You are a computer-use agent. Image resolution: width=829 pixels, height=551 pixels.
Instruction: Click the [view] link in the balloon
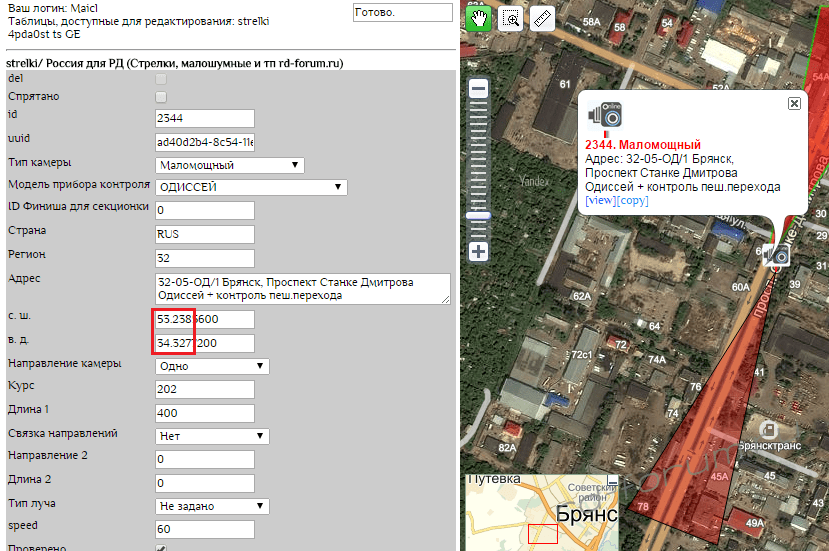[600, 201]
